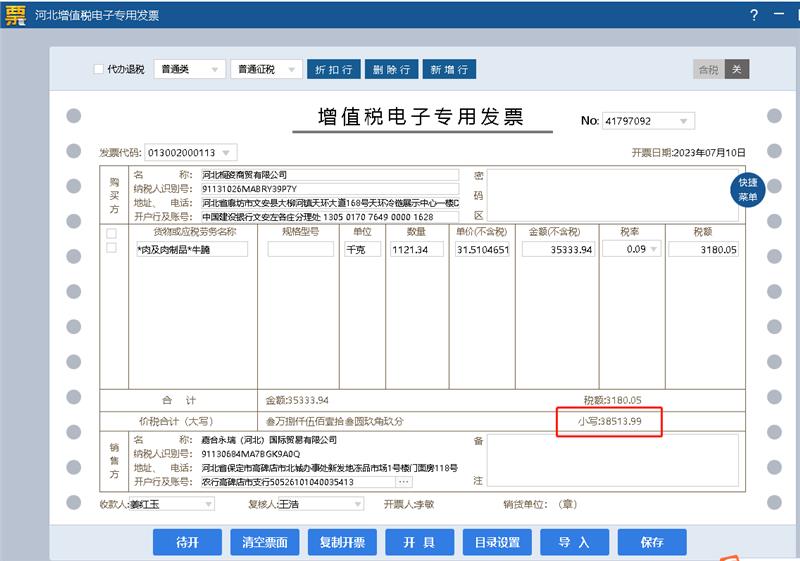Expand the invoice No. 41797092 dropdown
The height and width of the screenshot is (561, 800).
[684, 121]
